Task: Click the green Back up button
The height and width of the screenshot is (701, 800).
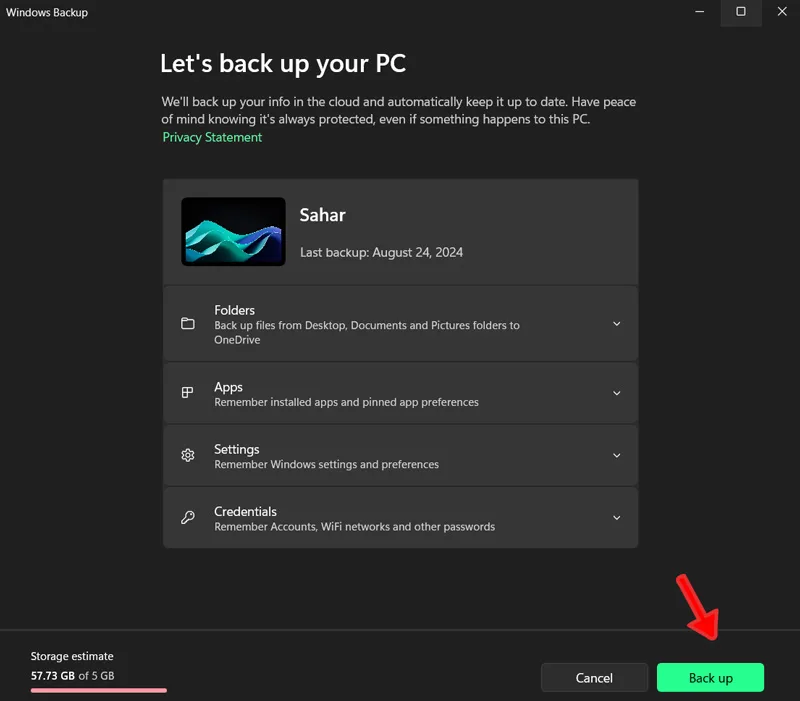Action: [710, 678]
